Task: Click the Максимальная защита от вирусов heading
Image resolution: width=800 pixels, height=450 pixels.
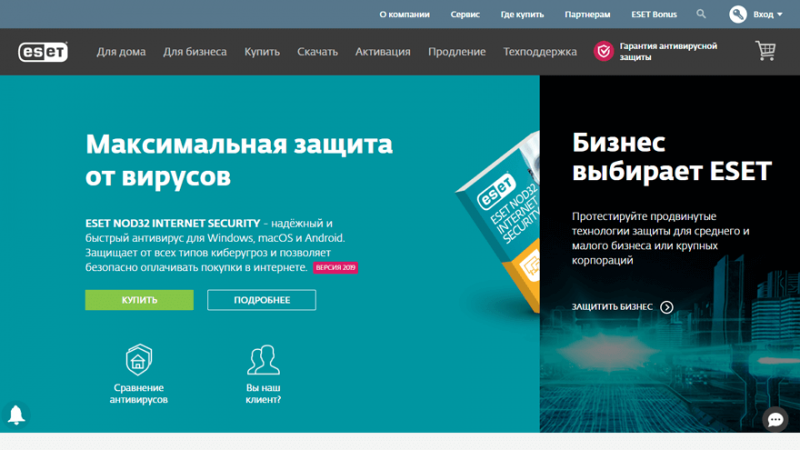Action: pos(239,160)
